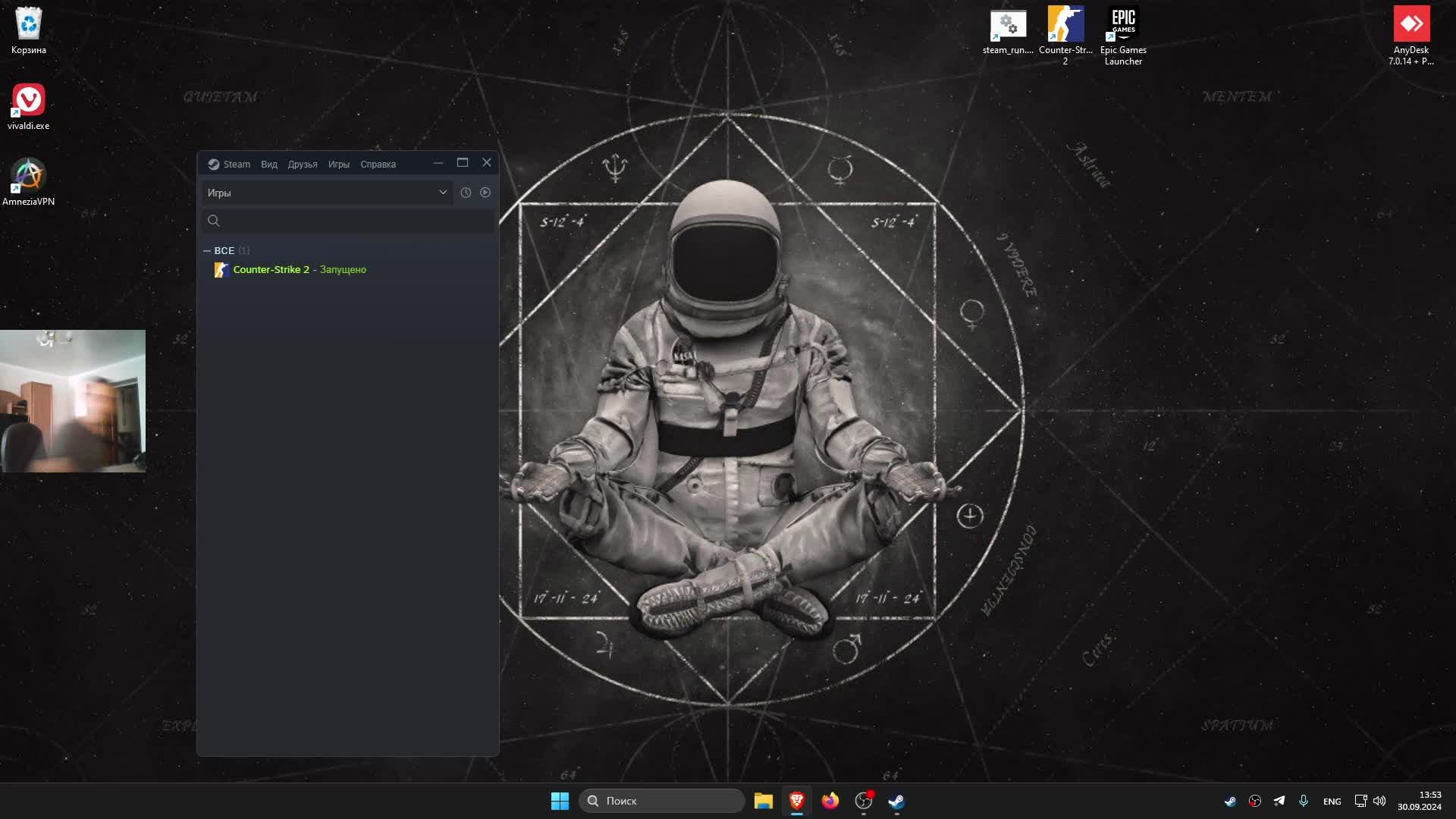Open the Друзья menu
The image size is (1456, 819).
[302, 164]
